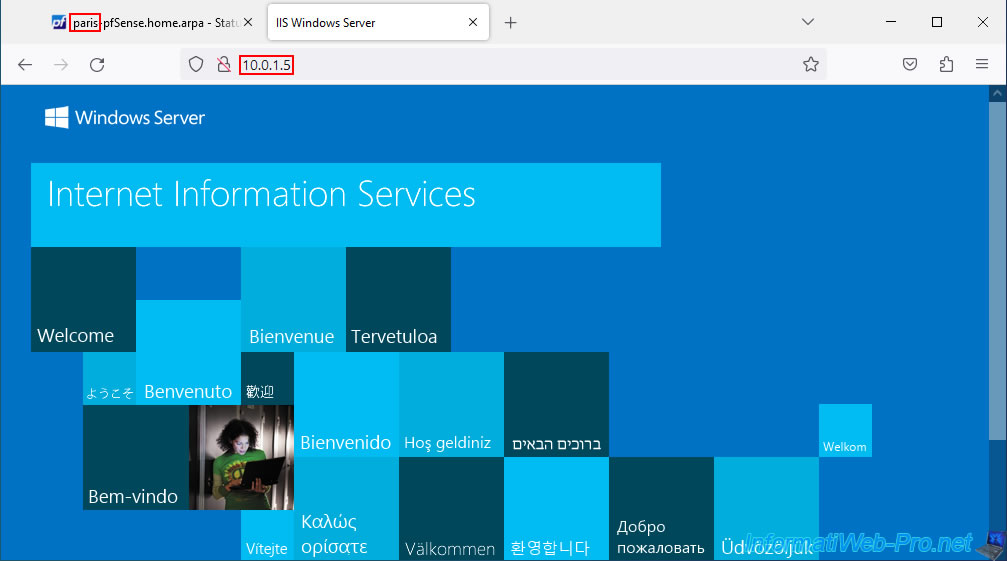Click the Hebrew ברוכים הבאים tile
This screenshot has height=561, width=1007.
pyautogui.click(x=556, y=404)
